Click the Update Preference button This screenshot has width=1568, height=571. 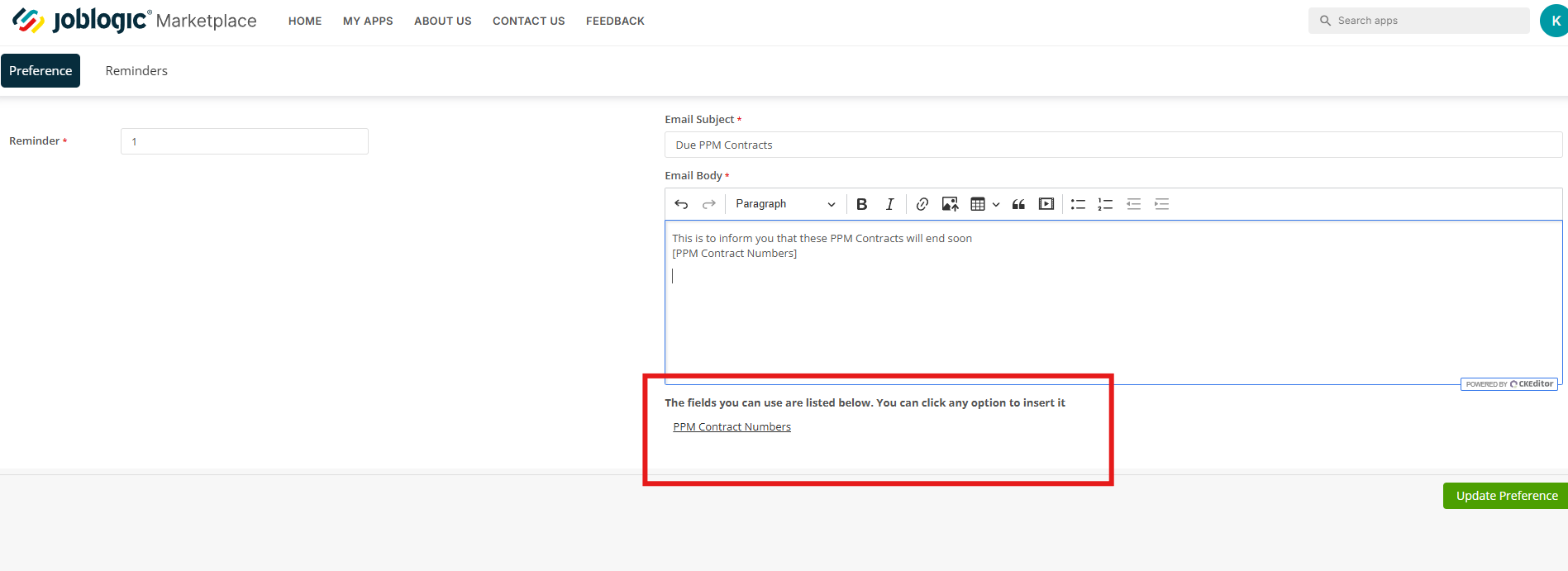coord(1506,496)
